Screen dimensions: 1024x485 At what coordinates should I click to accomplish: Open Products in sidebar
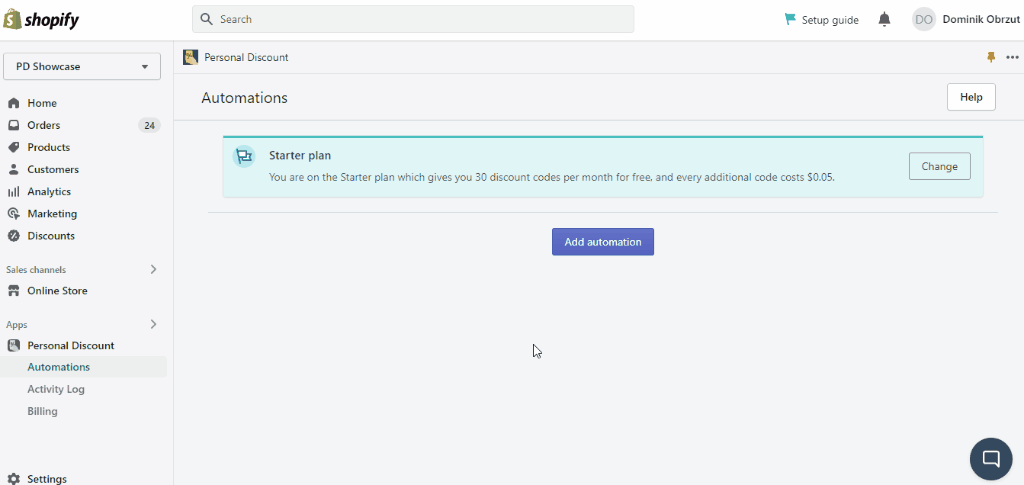tap(48, 148)
